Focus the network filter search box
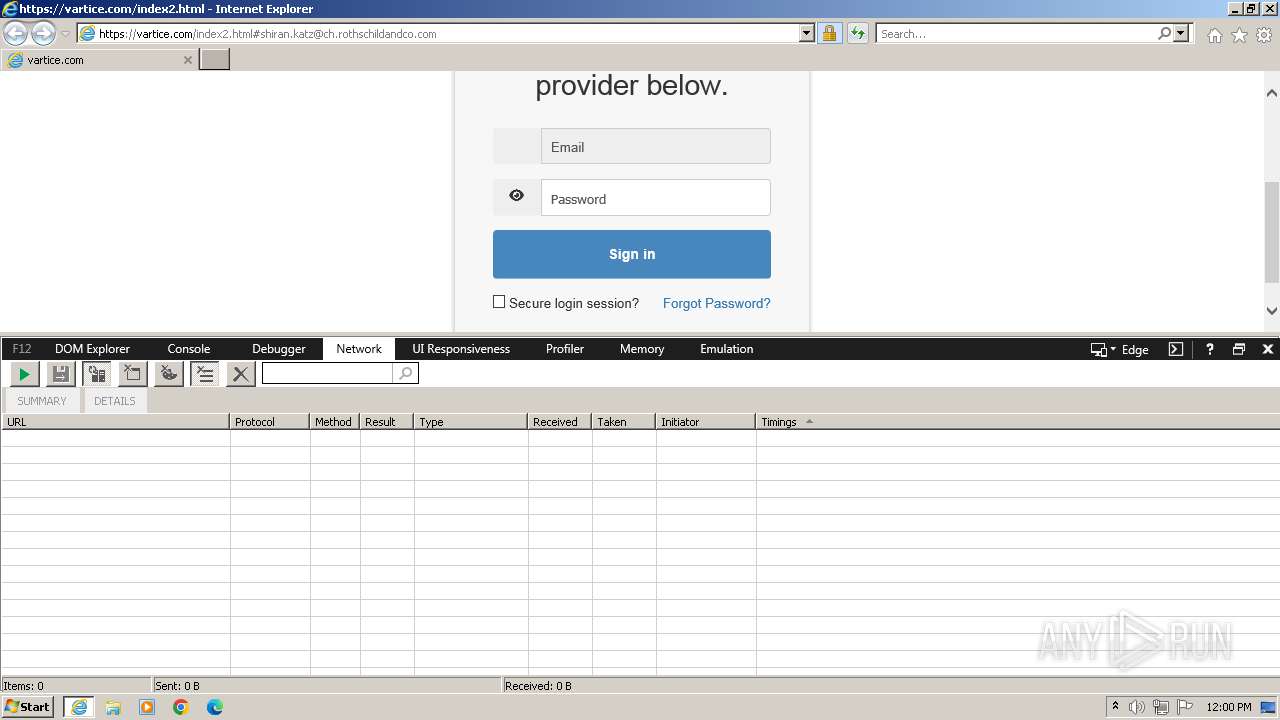This screenshot has width=1280, height=720. click(328, 373)
